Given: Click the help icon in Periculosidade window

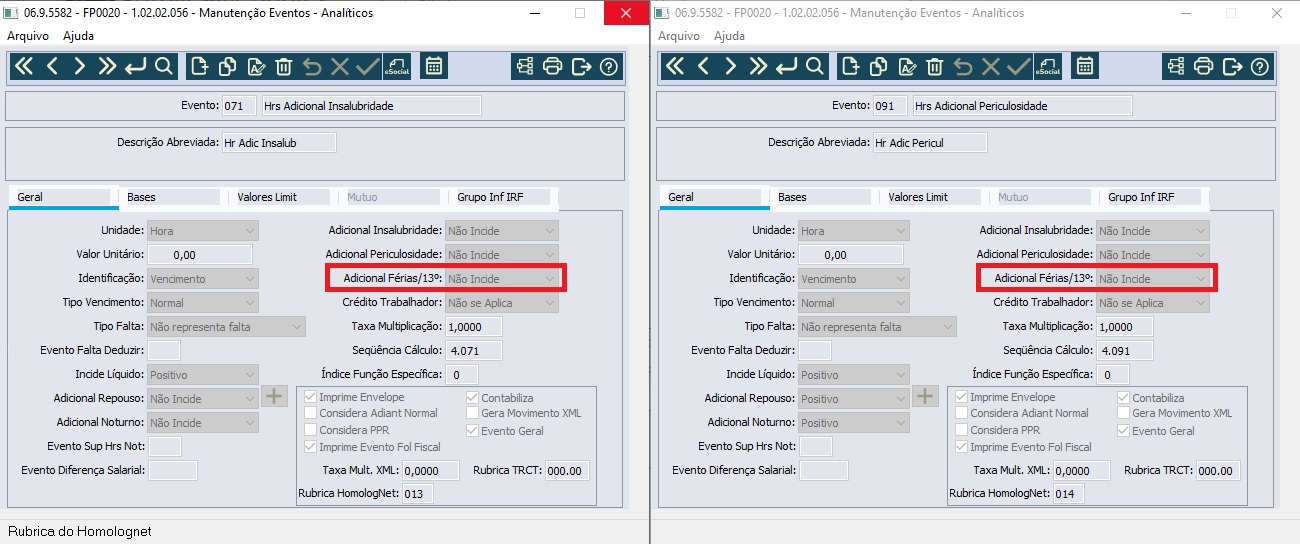Looking at the screenshot, I should click(x=1260, y=67).
